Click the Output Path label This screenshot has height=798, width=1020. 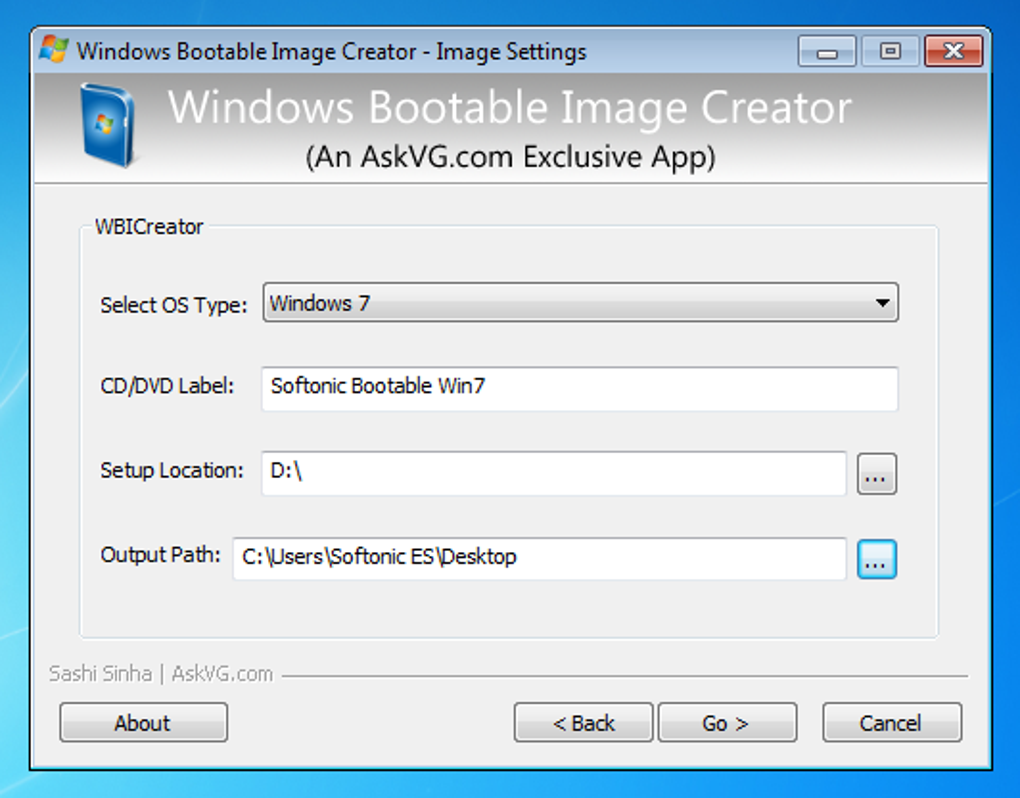coord(160,555)
